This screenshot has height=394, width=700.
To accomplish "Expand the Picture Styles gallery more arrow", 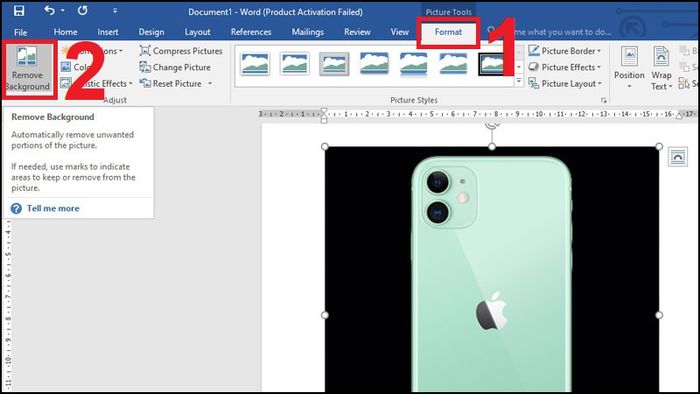I will (519, 82).
